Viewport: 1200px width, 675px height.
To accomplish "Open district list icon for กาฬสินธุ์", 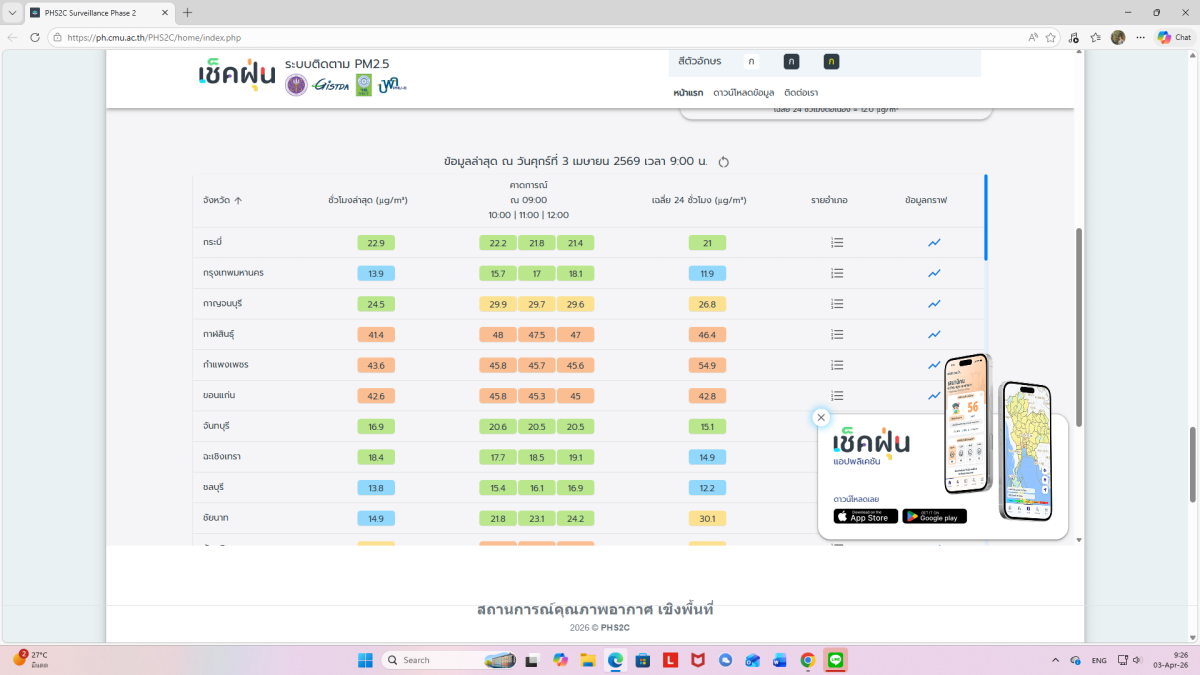I will tap(837, 334).
